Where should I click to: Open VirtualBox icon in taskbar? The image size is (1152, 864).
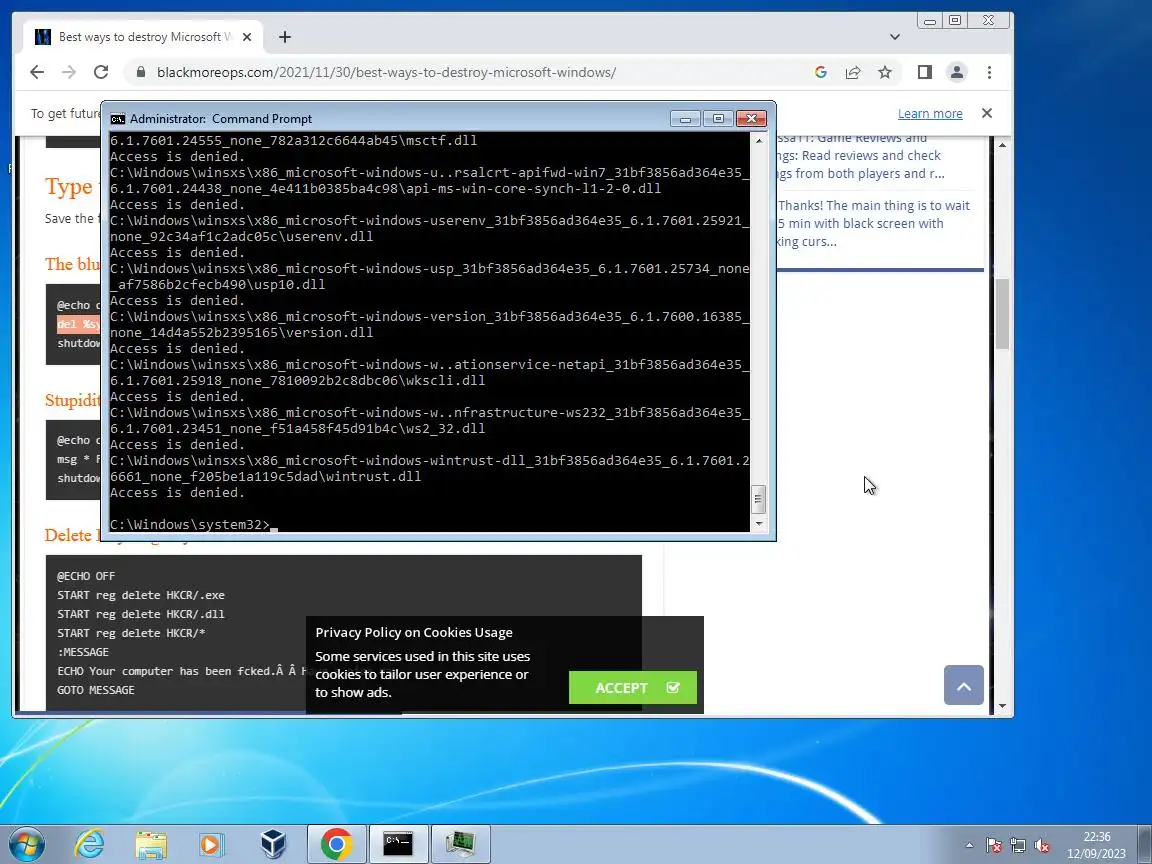click(273, 844)
